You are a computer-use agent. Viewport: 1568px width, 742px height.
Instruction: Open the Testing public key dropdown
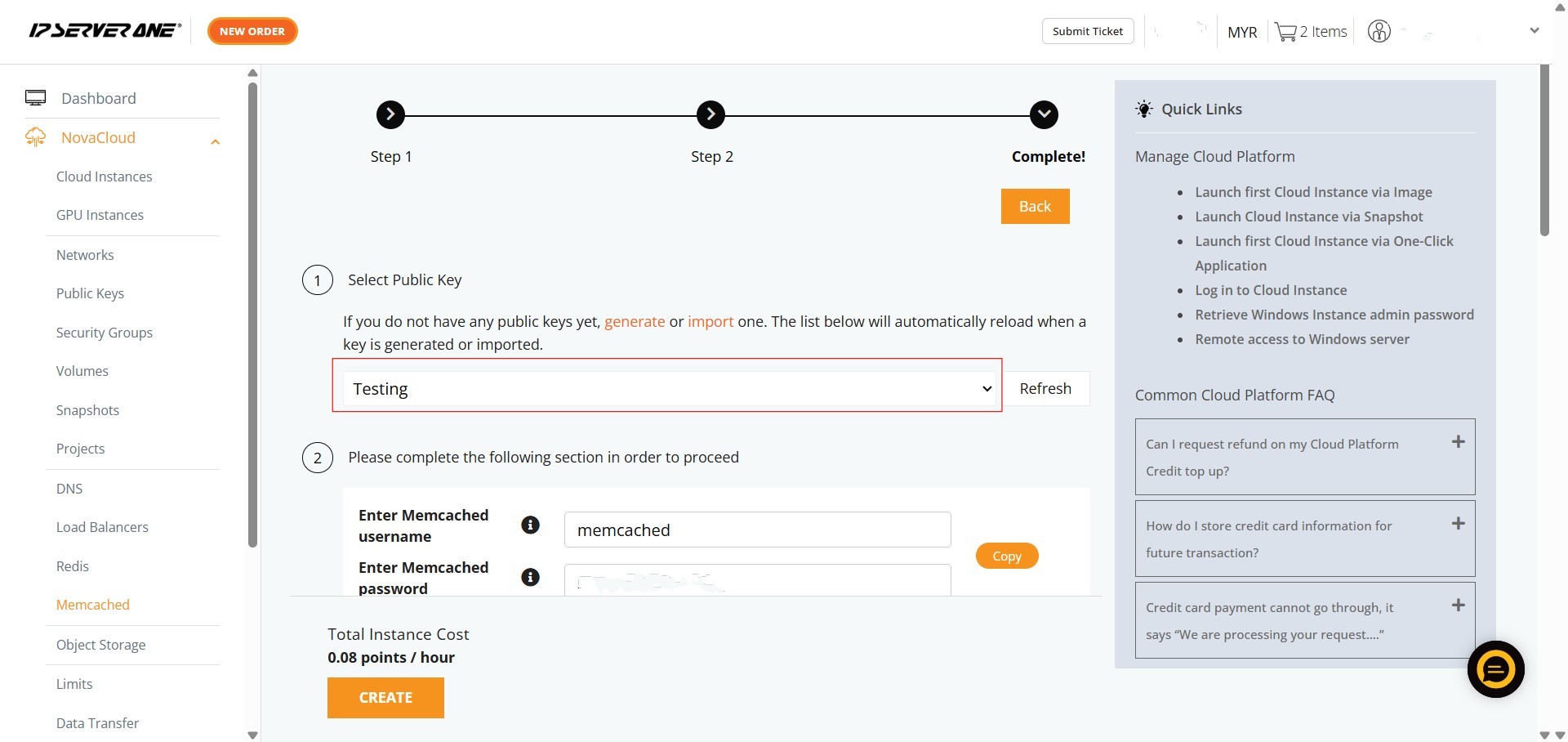(x=666, y=389)
